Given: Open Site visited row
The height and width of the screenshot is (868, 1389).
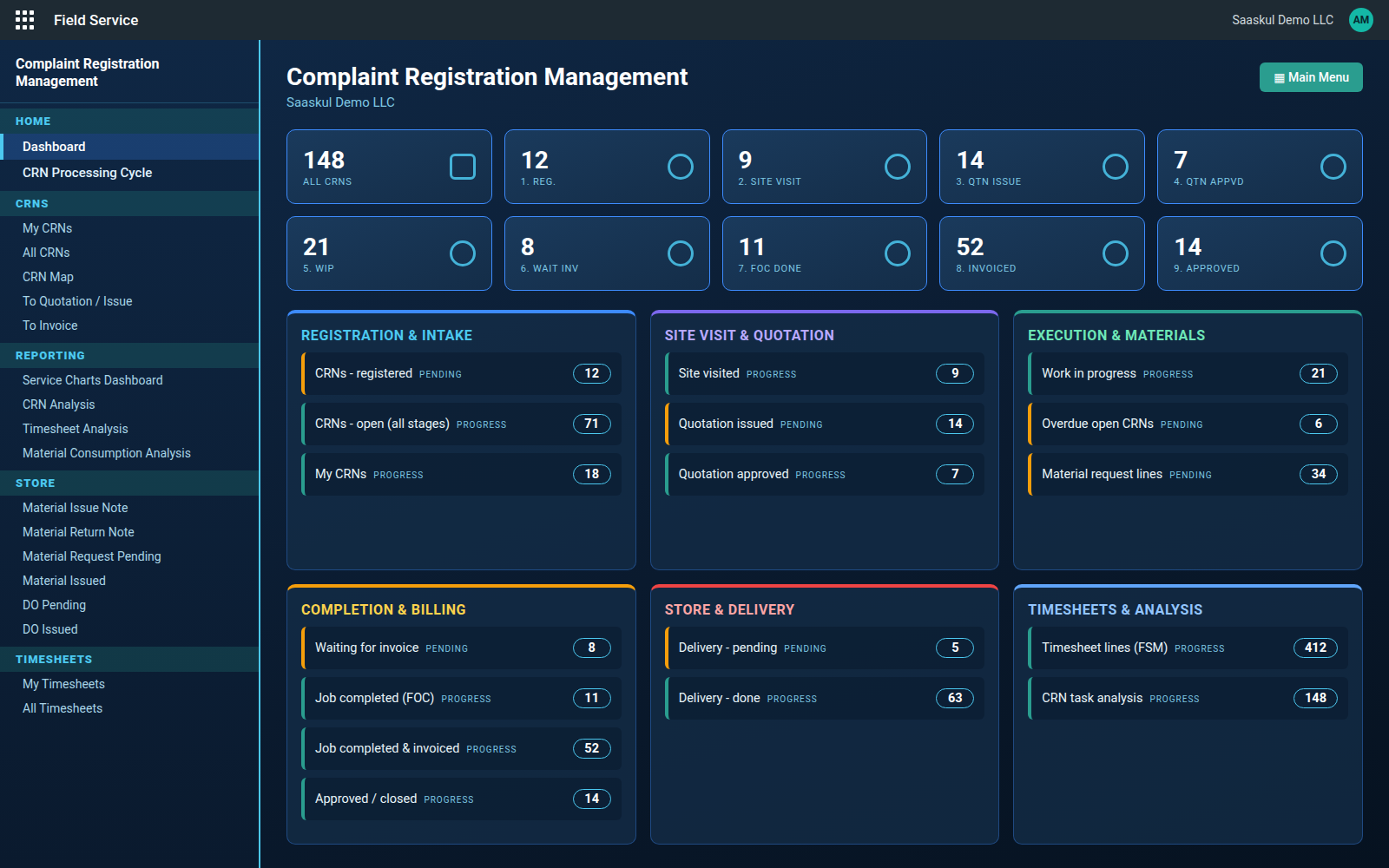Looking at the screenshot, I should point(825,373).
